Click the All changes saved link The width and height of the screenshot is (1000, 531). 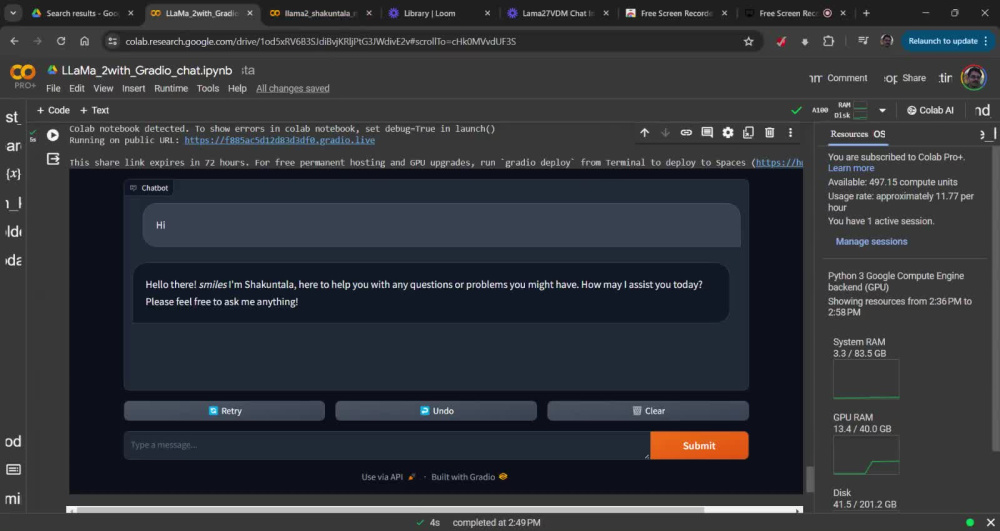pyautogui.click(x=293, y=89)
